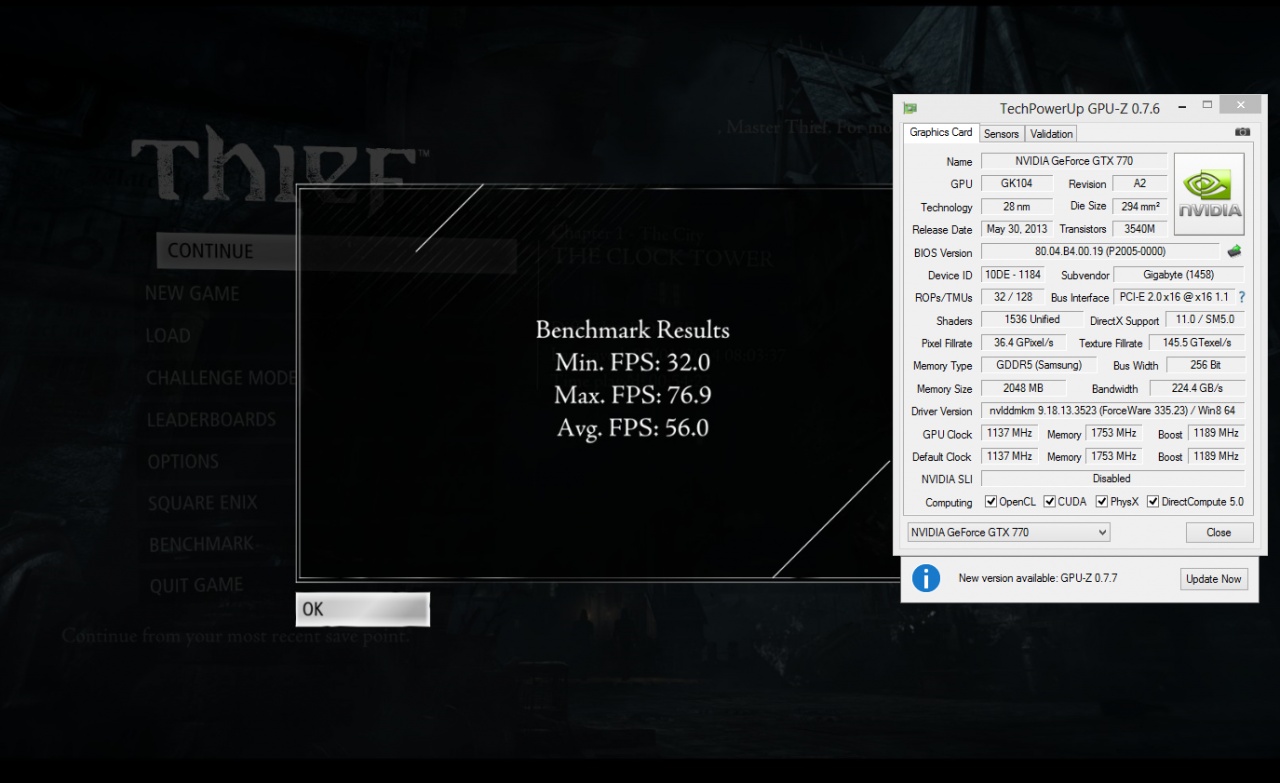1280x783 pixels.
Task: Click the Default Clock value 1137 MHz
Action: pos(1010,456)
